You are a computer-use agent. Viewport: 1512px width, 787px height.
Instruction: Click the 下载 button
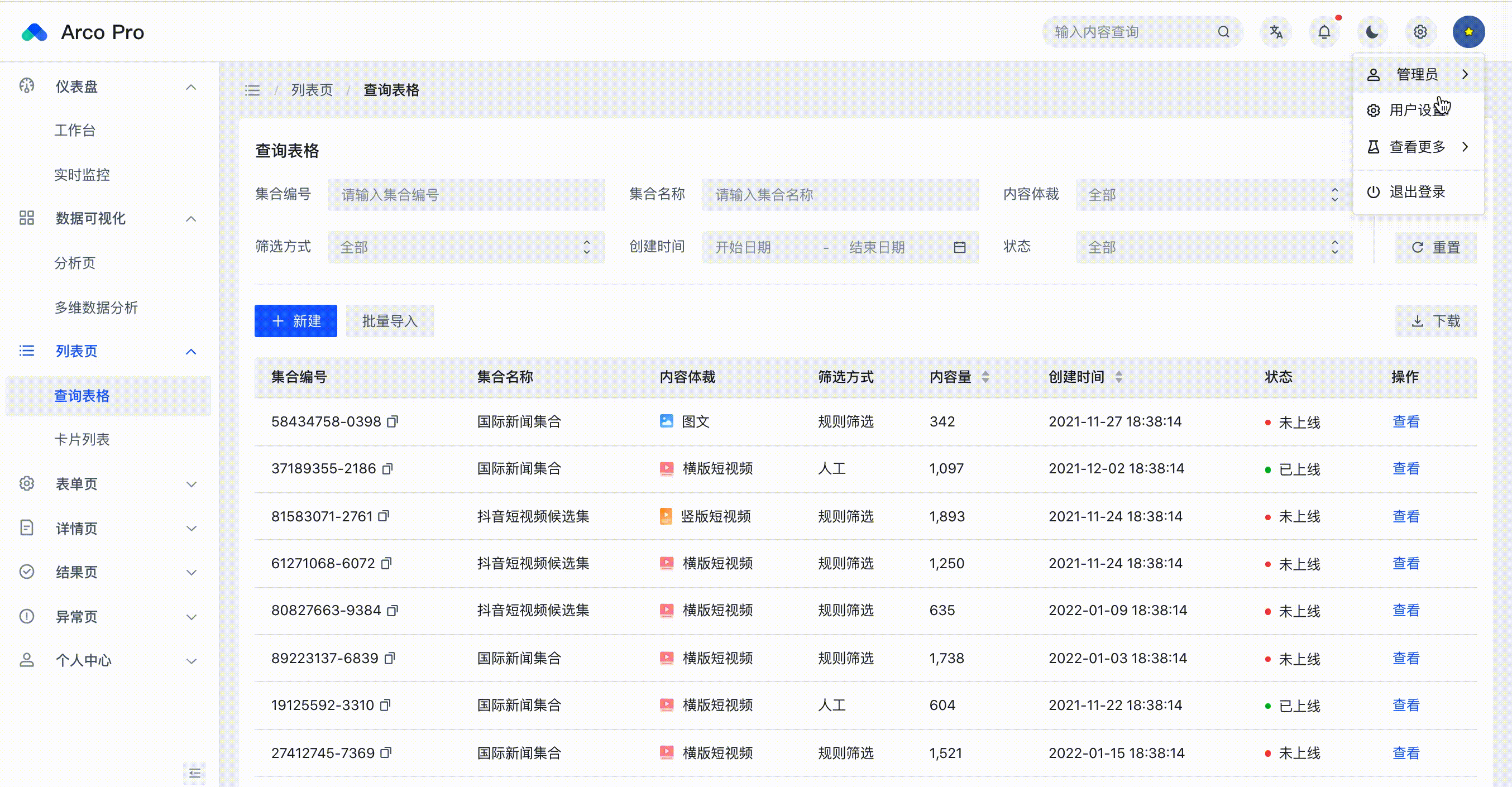1435,320
